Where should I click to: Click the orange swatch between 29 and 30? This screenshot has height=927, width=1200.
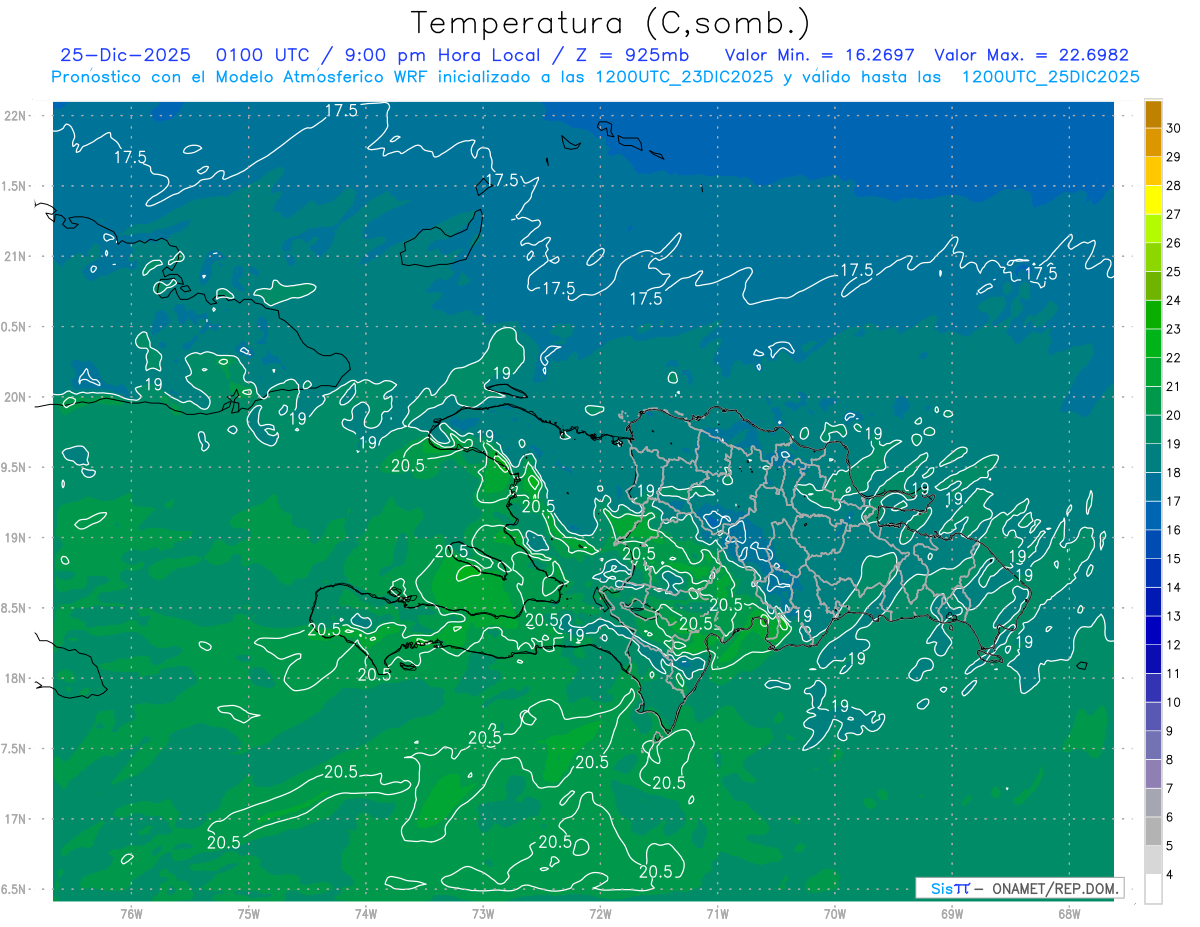coord(1153,142)
